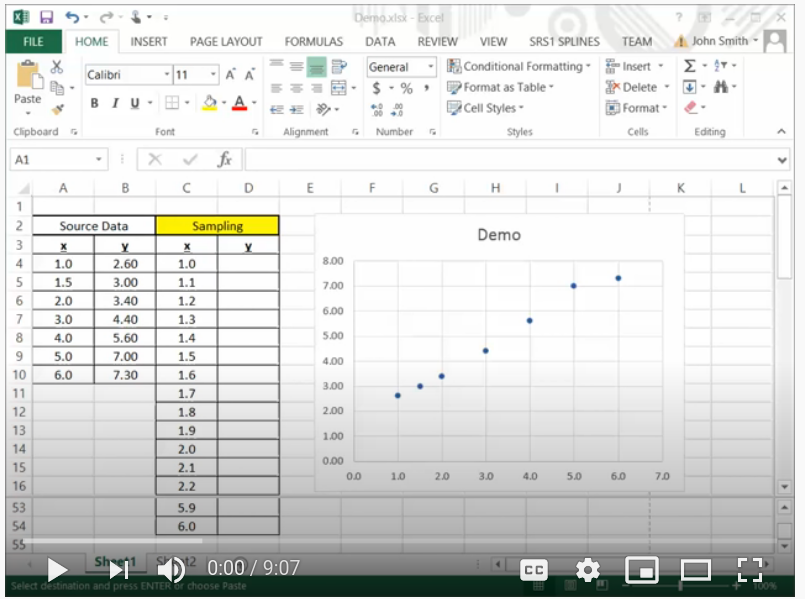Click the AutoSum sigma icon
This screenshot has width=805, height=599.
(690, 66)
